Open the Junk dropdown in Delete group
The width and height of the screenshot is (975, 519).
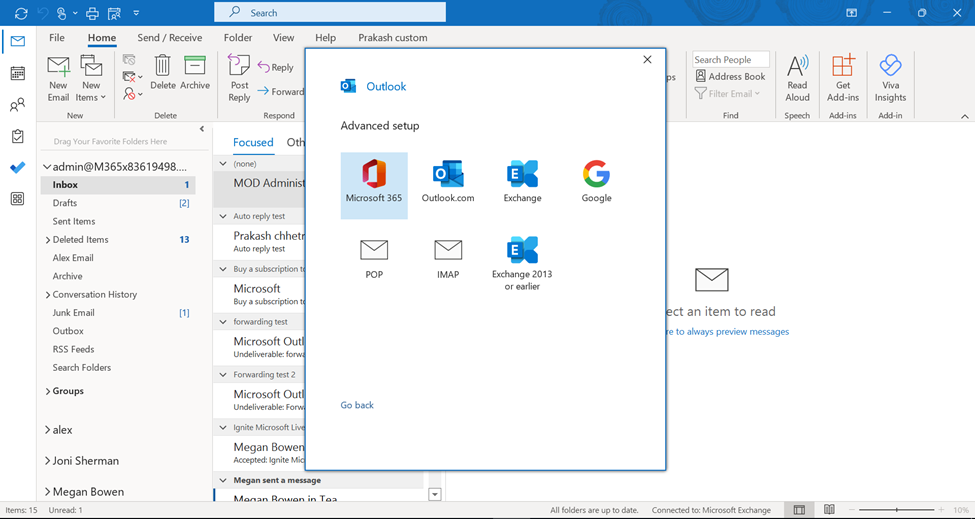pos(132,94)
